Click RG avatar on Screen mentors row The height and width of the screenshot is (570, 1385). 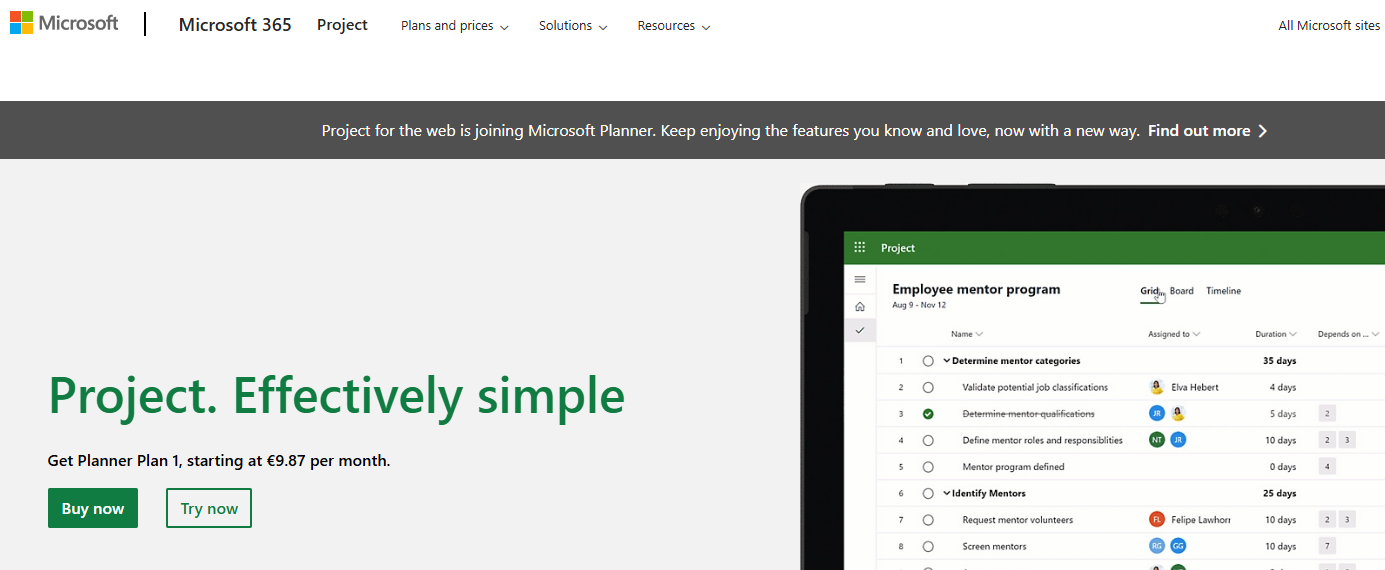tap(1157, 546)
